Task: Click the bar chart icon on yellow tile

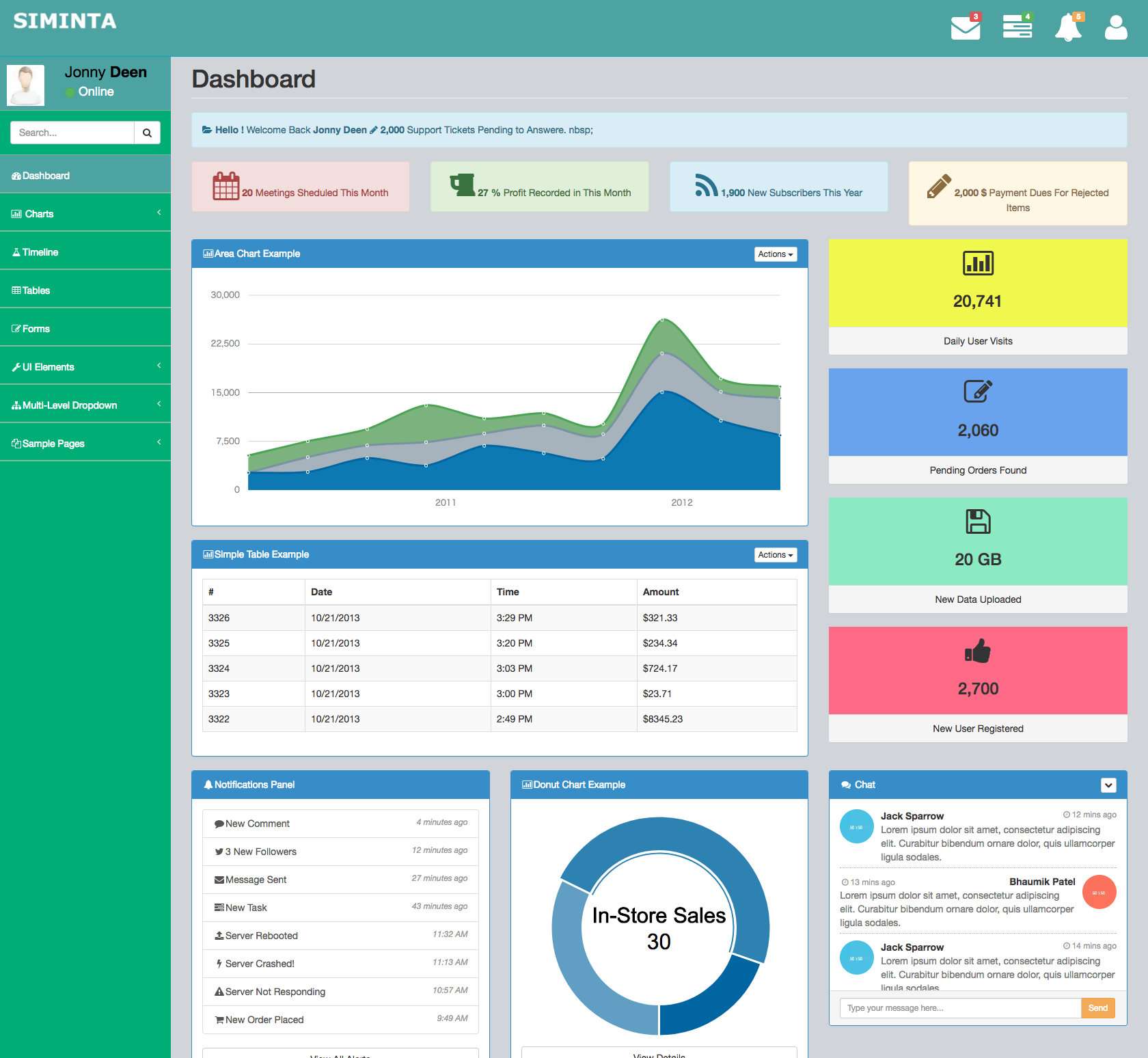Action: point(978,263)
